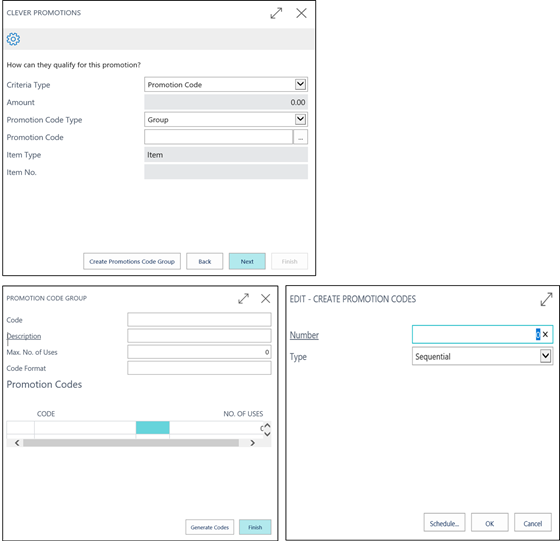Click the horizontal scrollbar thumb in Promotion Codes
The height and width of the screenshot is (541, 560).
click(131, 443)
